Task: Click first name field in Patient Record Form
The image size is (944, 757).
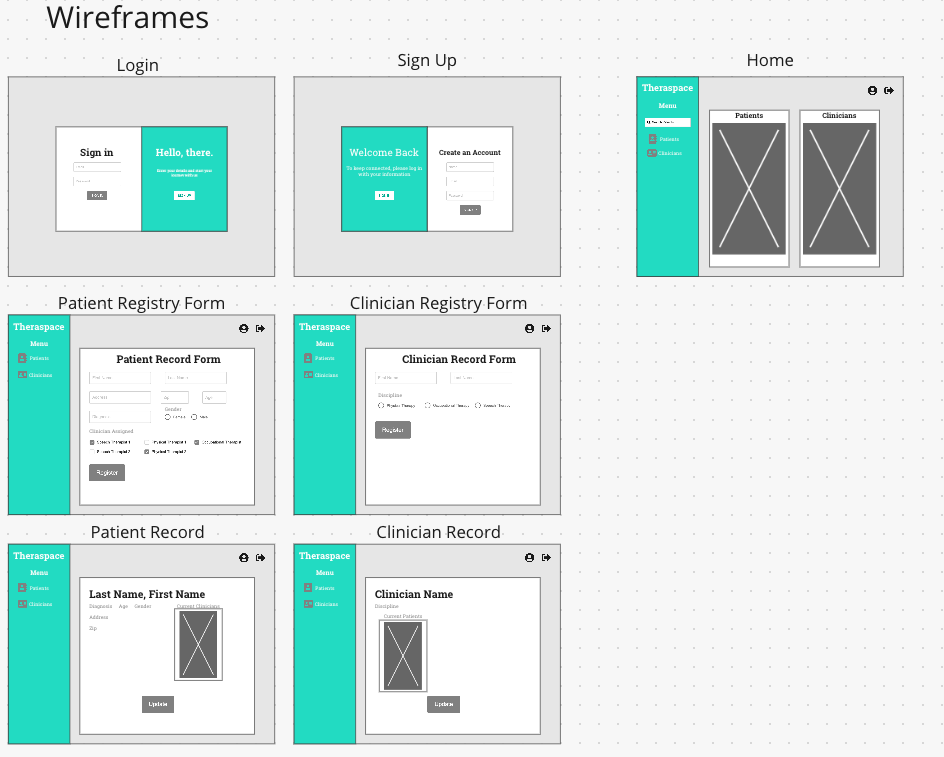Action: [x=120, y=378]
